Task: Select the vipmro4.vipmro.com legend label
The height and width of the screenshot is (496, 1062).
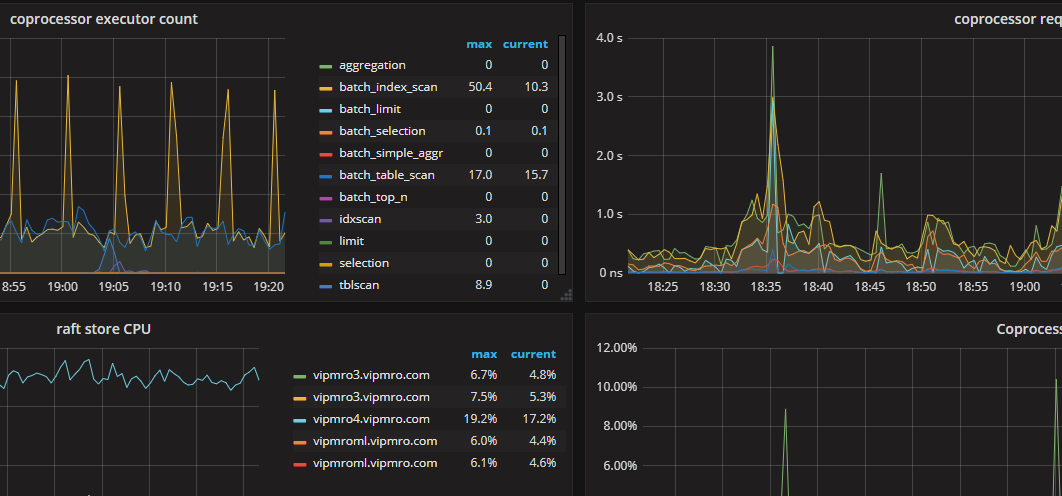Action: tap(371, 419)
